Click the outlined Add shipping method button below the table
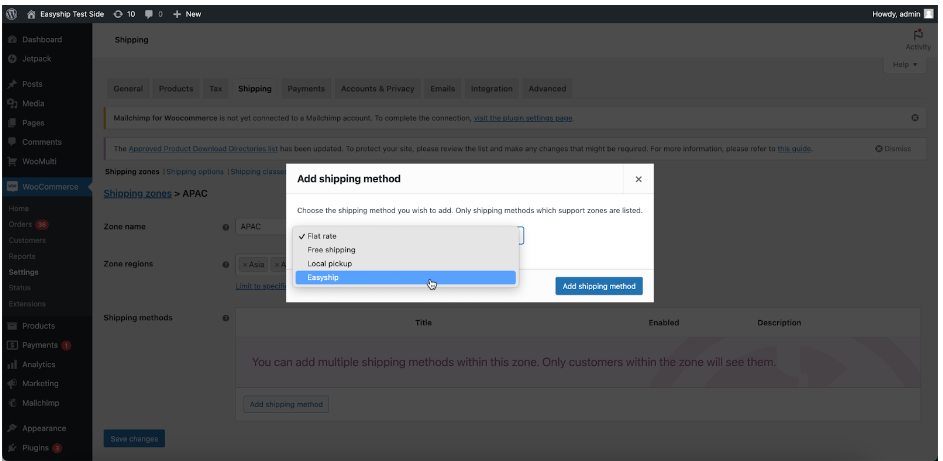Image resolution: width=943 pixels, height=461 pixels. tap(286, 405)
